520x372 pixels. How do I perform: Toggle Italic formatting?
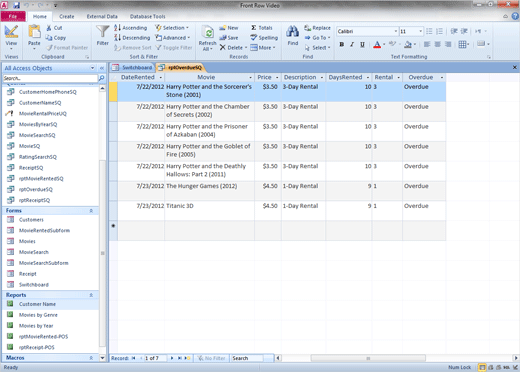coord(352,44)
